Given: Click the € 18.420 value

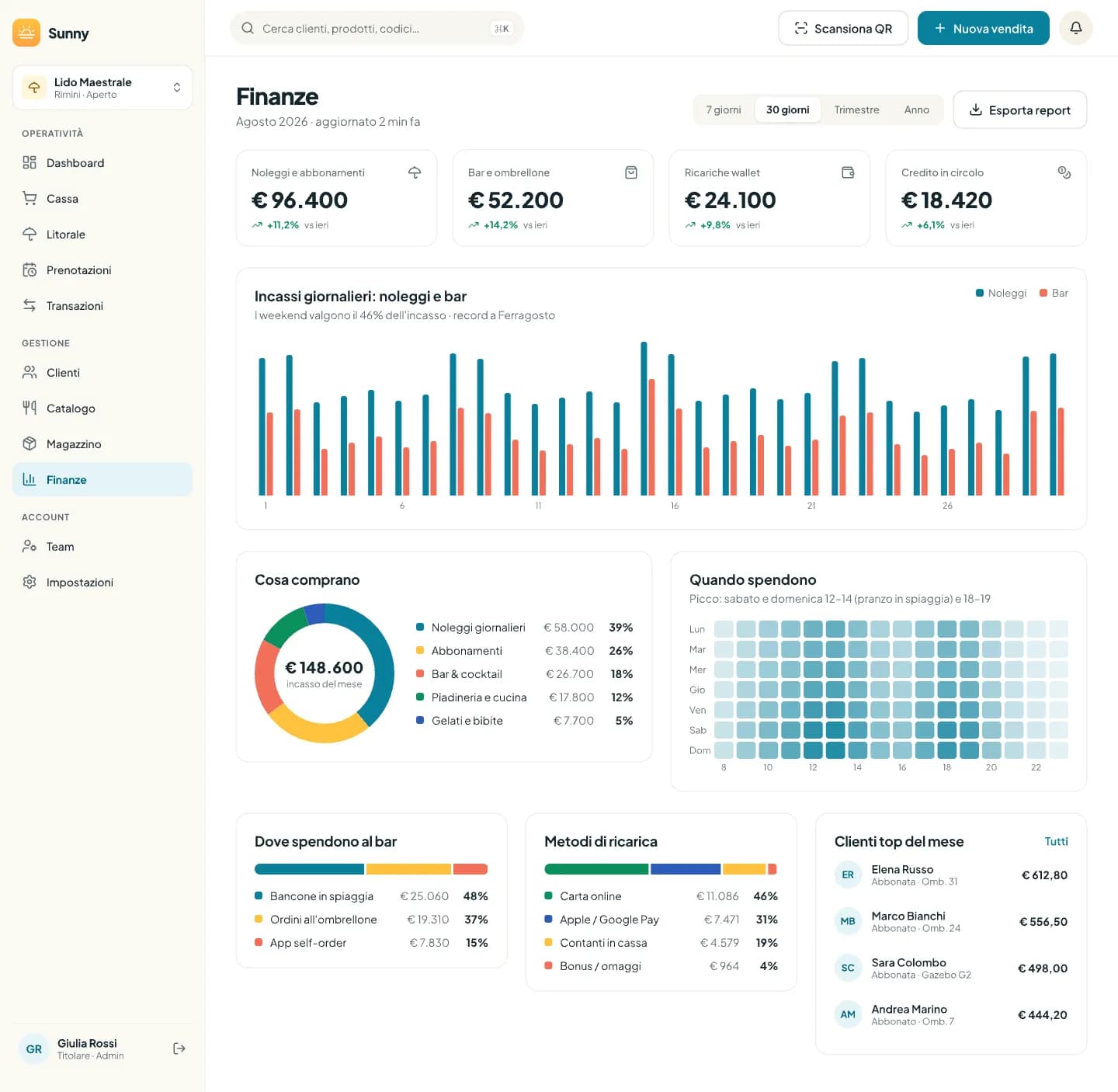Looking at the screenshot, I should click(946, 200).
